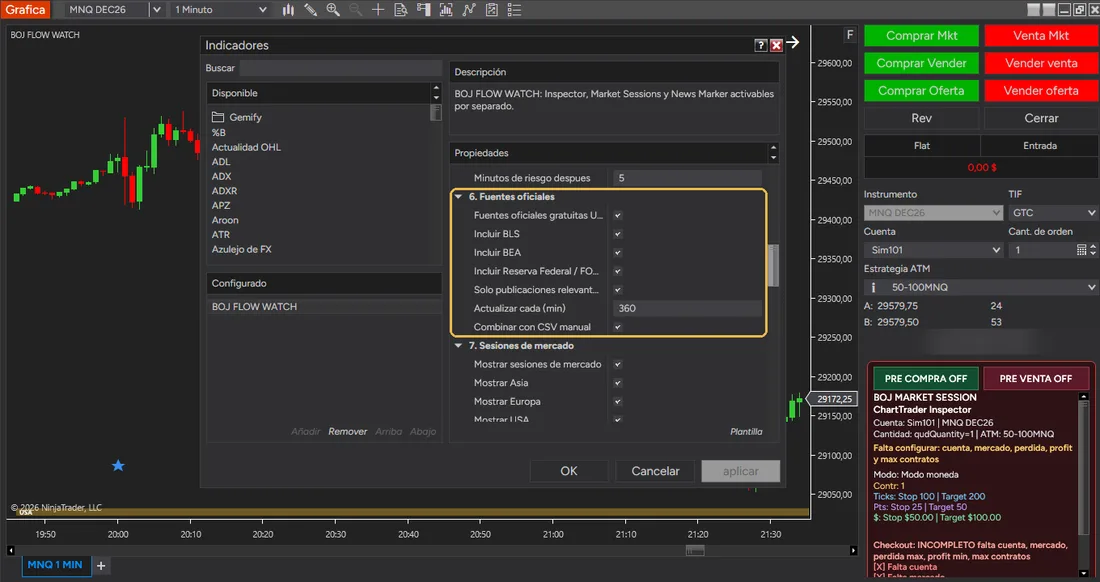This screenshot has width=1100, height=582.
Task: Toggle Fuentes oficiales gratuitas checkbox
Action: pos(618,215)
